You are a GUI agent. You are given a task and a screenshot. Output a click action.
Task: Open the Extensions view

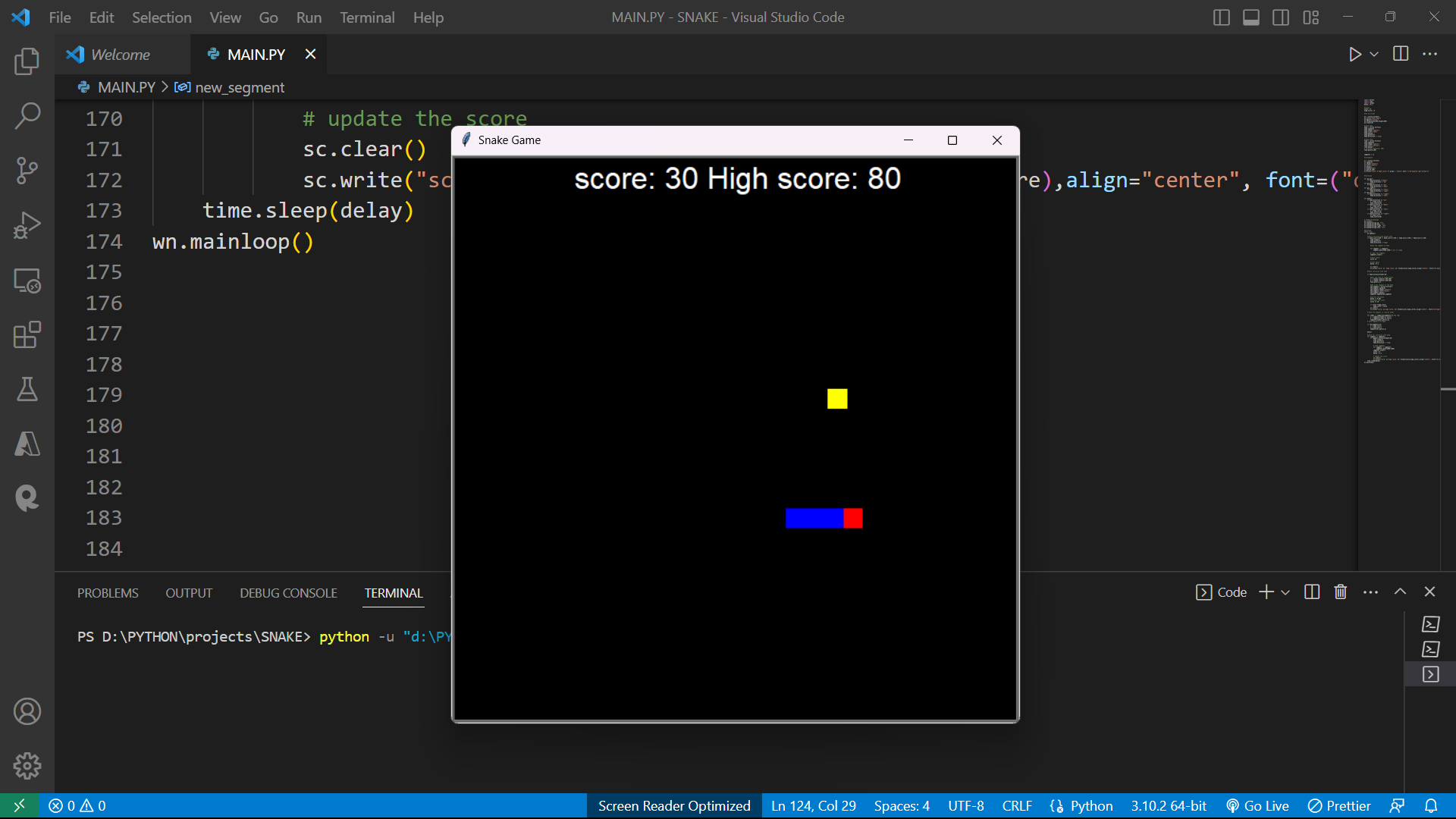[27, 334]
